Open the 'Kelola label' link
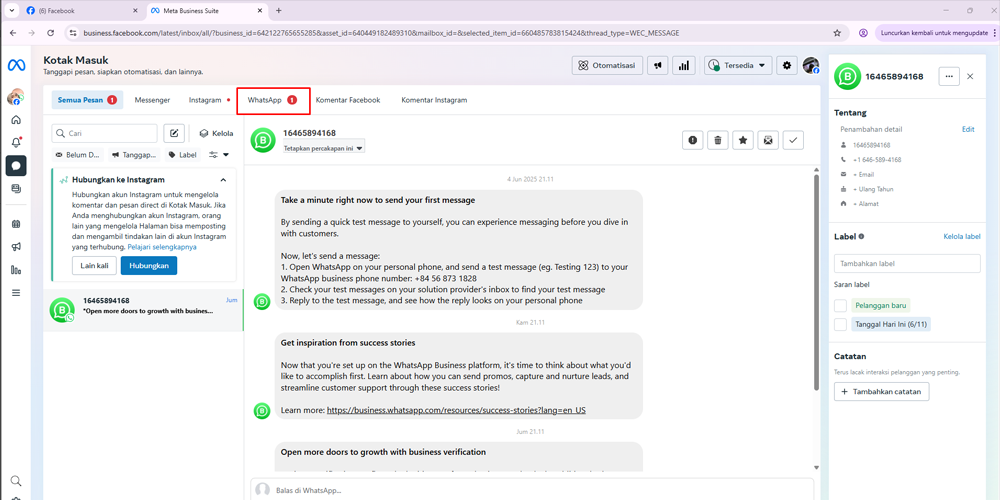The image size is (1000, 500). (961, 237)
